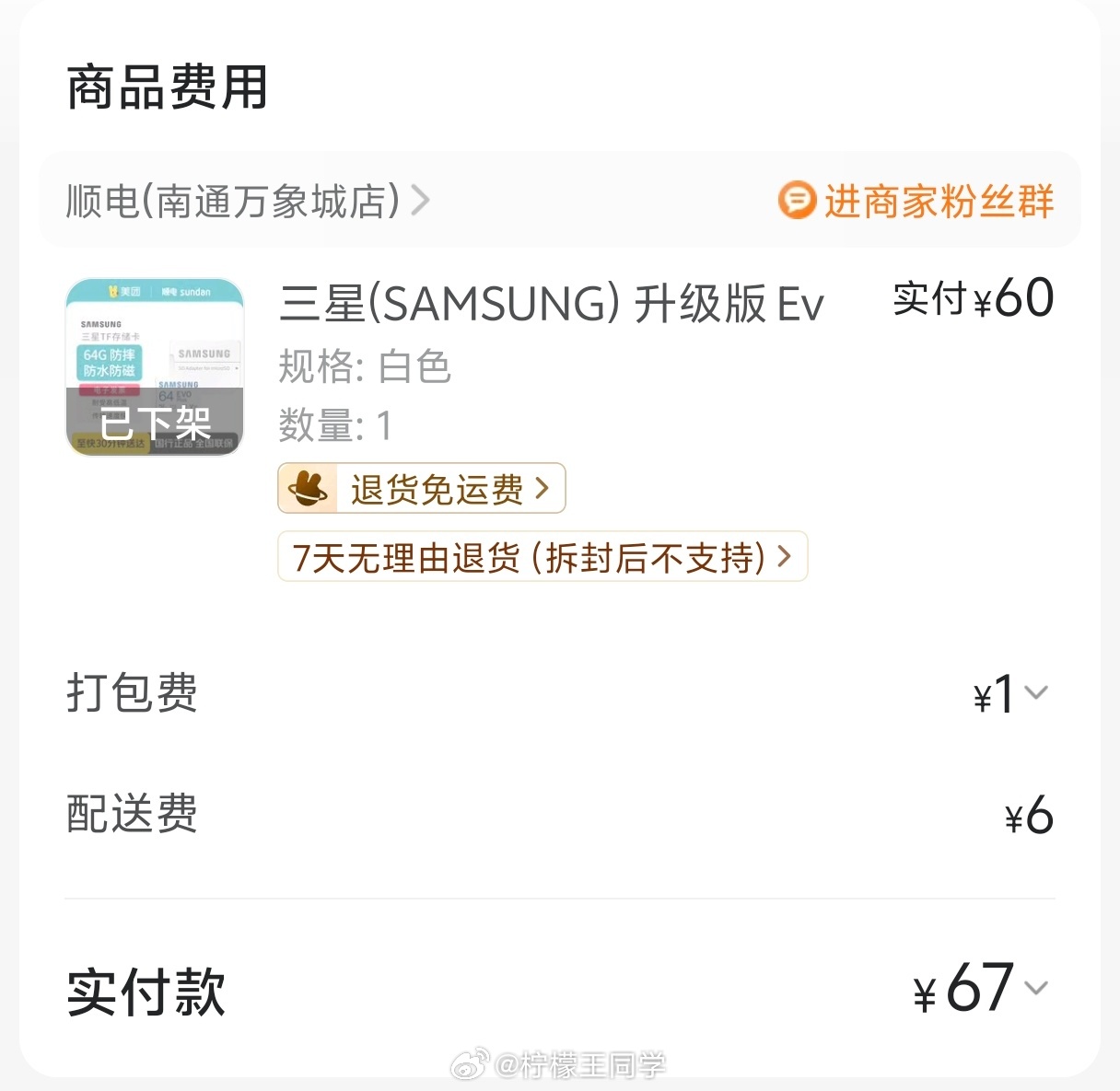Click the sundan logo on the product image
The width and height of the screenshot is (1120, 1091).
(x=187, y=292)
